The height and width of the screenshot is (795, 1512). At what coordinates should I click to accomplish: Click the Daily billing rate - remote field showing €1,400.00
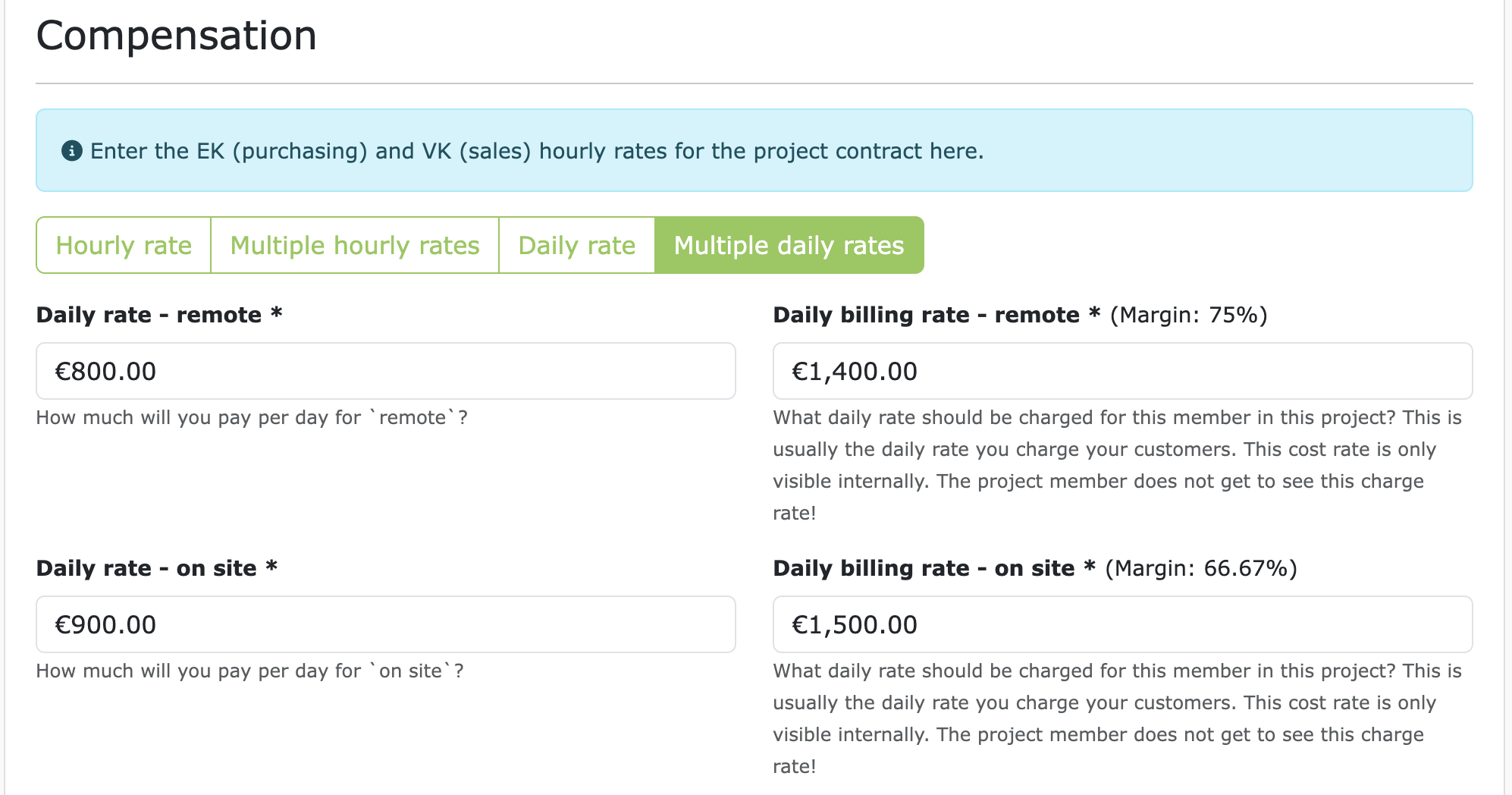pyautogui.click(x=1121, y=371)
